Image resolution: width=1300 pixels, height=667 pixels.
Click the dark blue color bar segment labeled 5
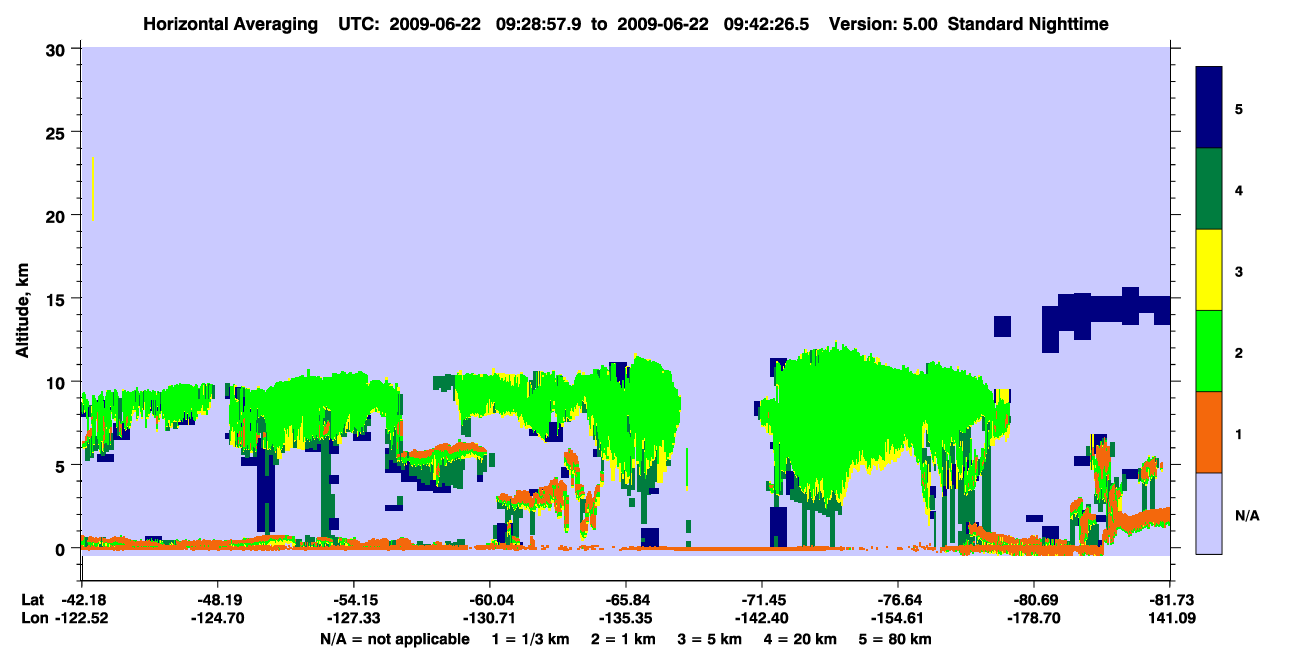pyautogui.click(x=1209, y=108)
